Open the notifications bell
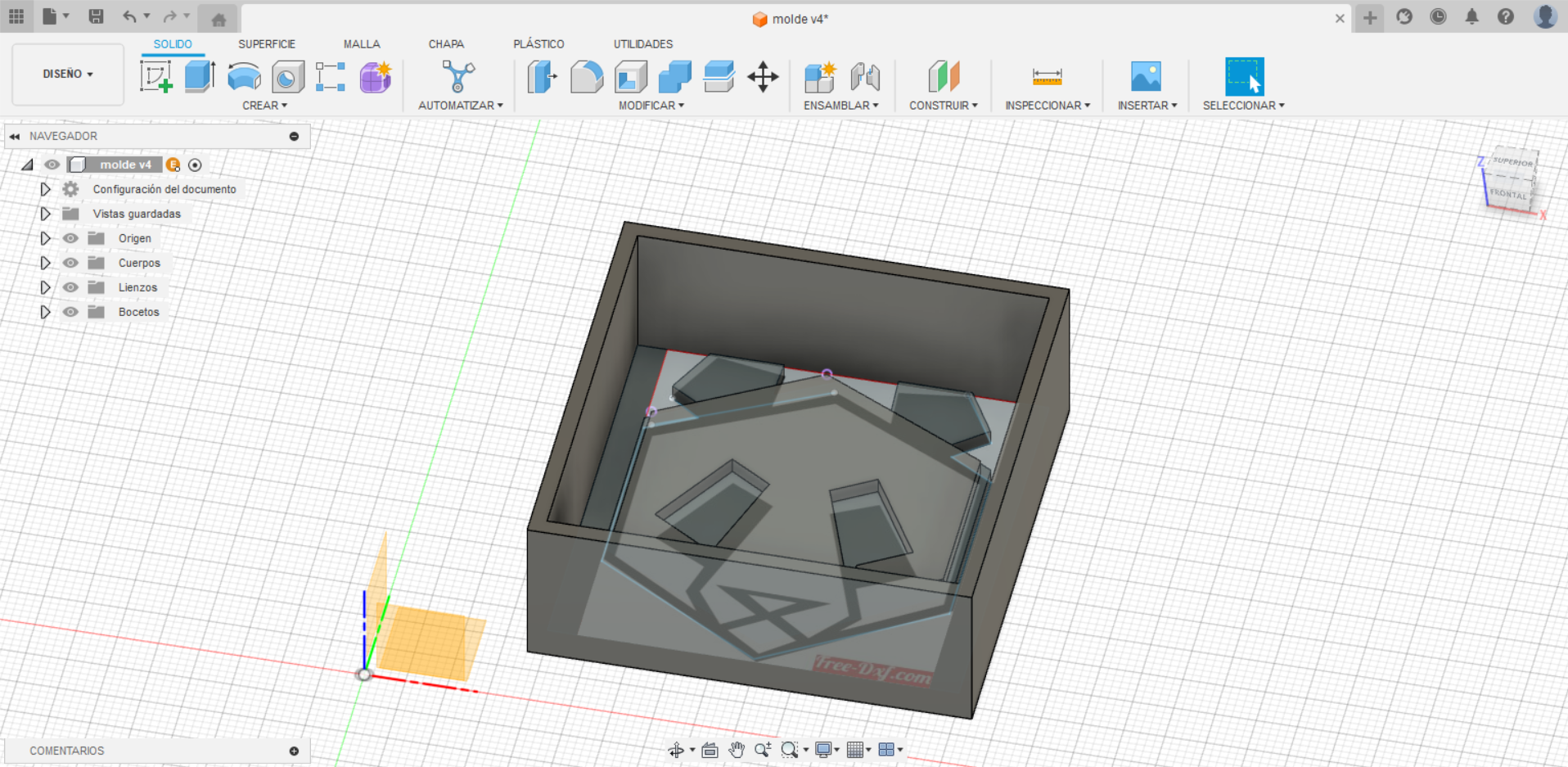The height and width of the screenshot is (767, 1568). coord(1471,16)
